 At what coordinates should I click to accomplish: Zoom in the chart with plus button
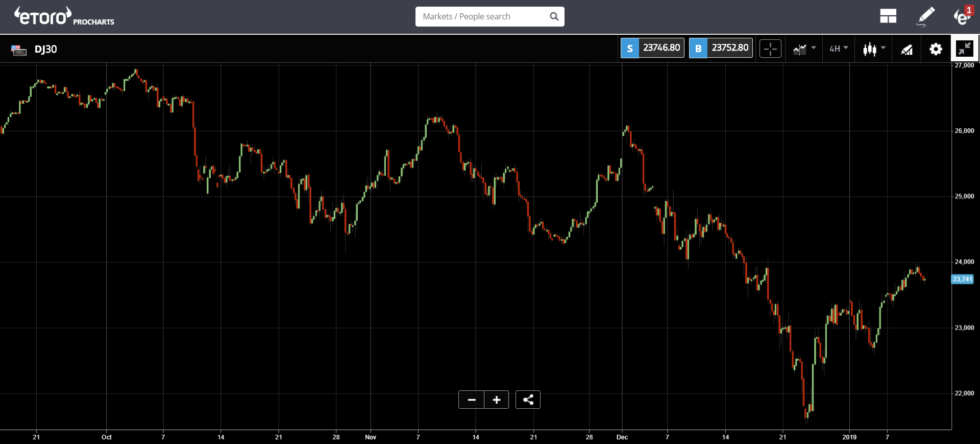(496, 400)
